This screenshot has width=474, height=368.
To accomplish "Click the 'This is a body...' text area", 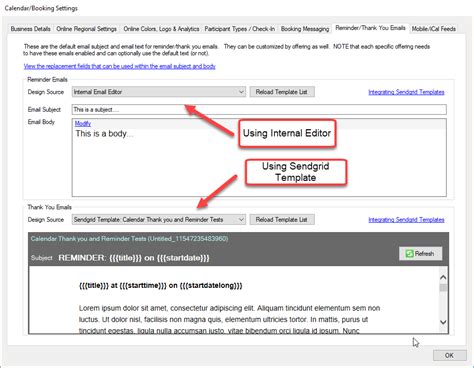I will click(259, 163).
